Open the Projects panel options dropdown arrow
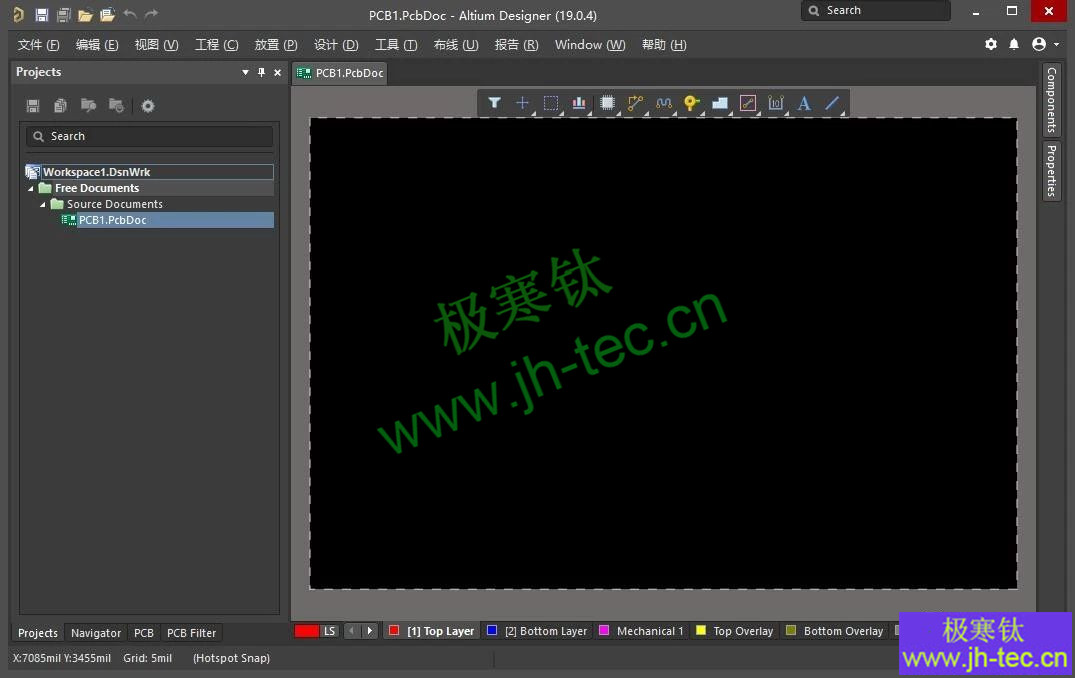The image size is (1075, 678). [245, 72]
